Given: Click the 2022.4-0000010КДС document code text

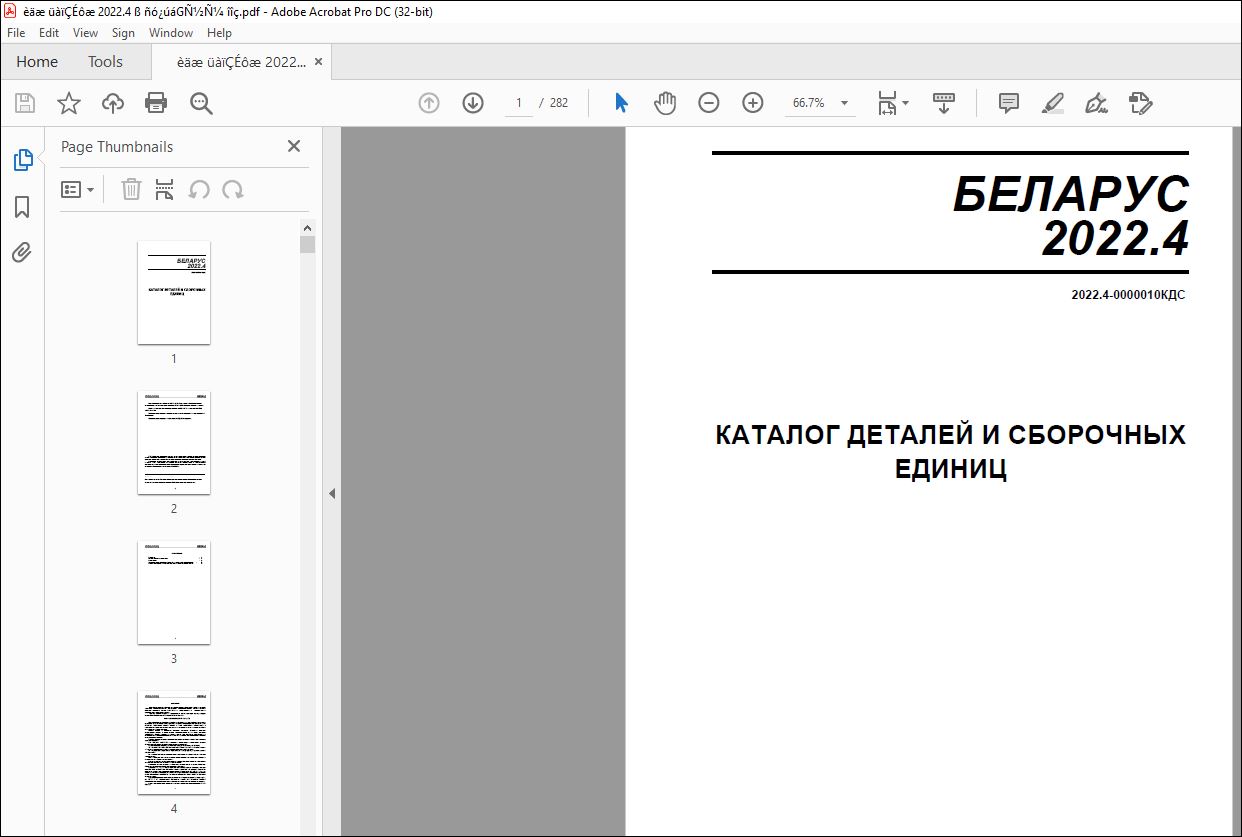Looking at the screenshot, I should (1128, 295).
